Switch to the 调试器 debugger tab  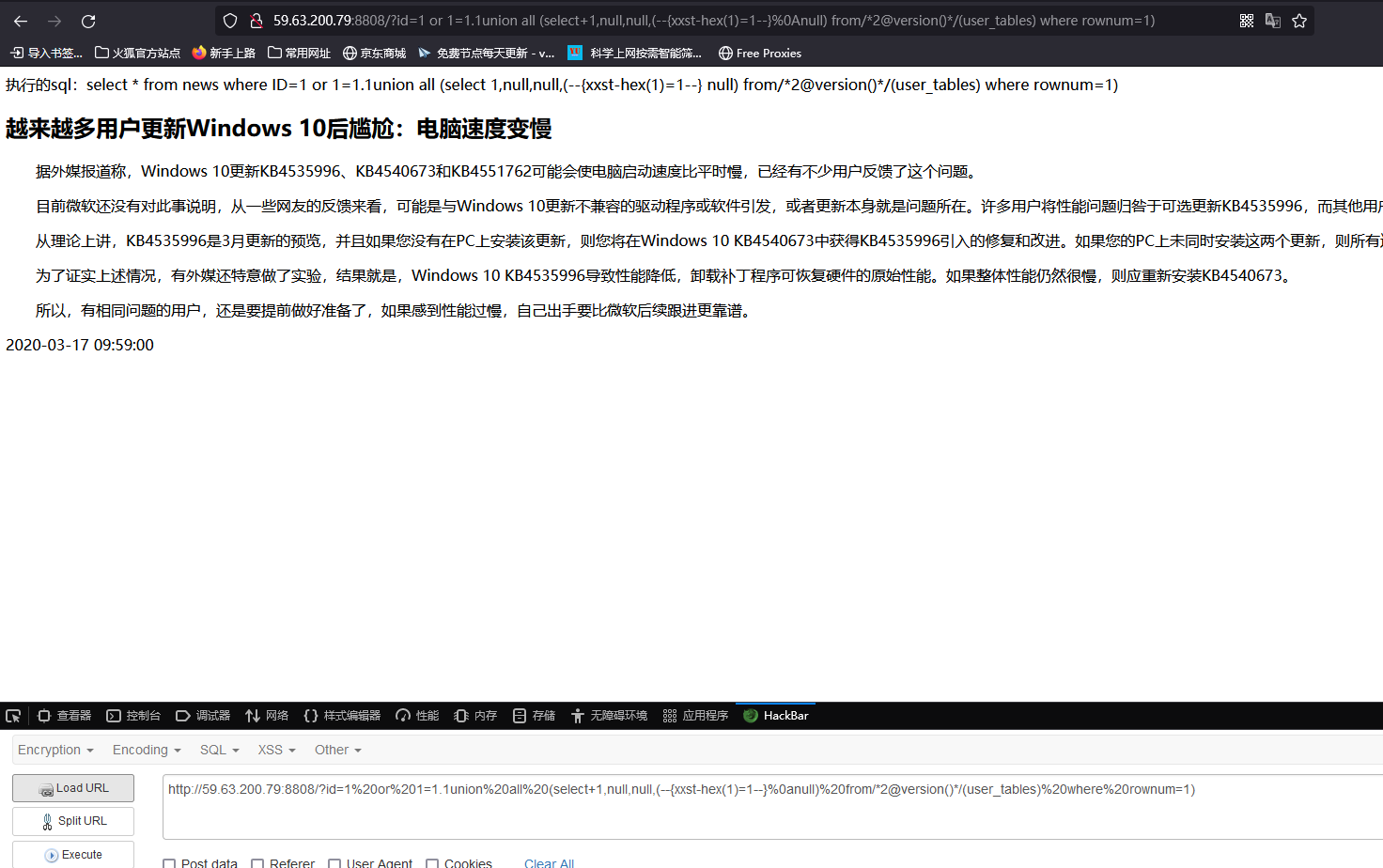[203, 716]
